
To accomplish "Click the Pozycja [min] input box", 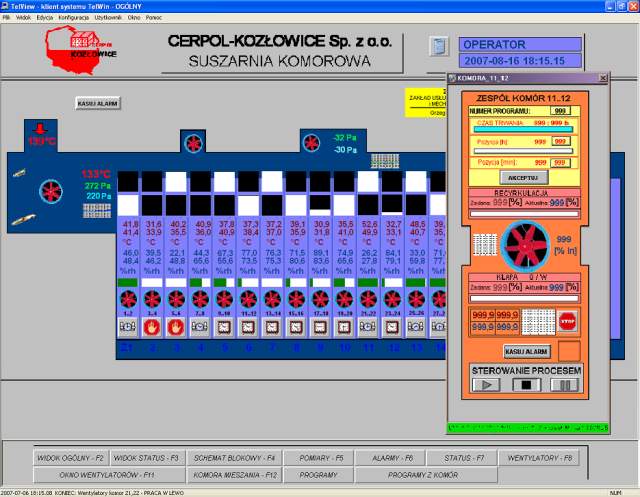I will (x=560, y=162).
